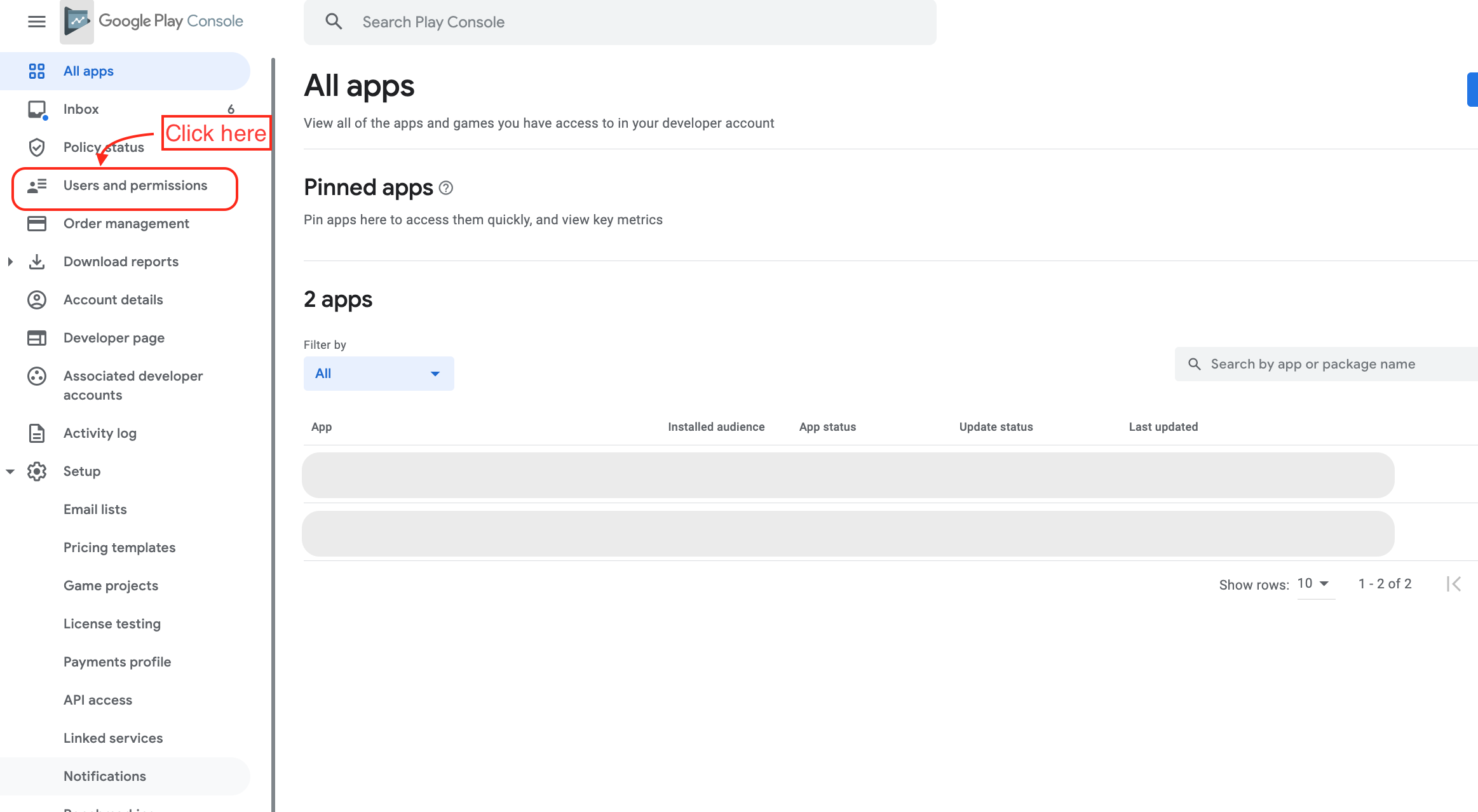The width and height of the screenshot is (1478, 812).
Task: Expand the Download reports arrow
Action: [10, 262]
